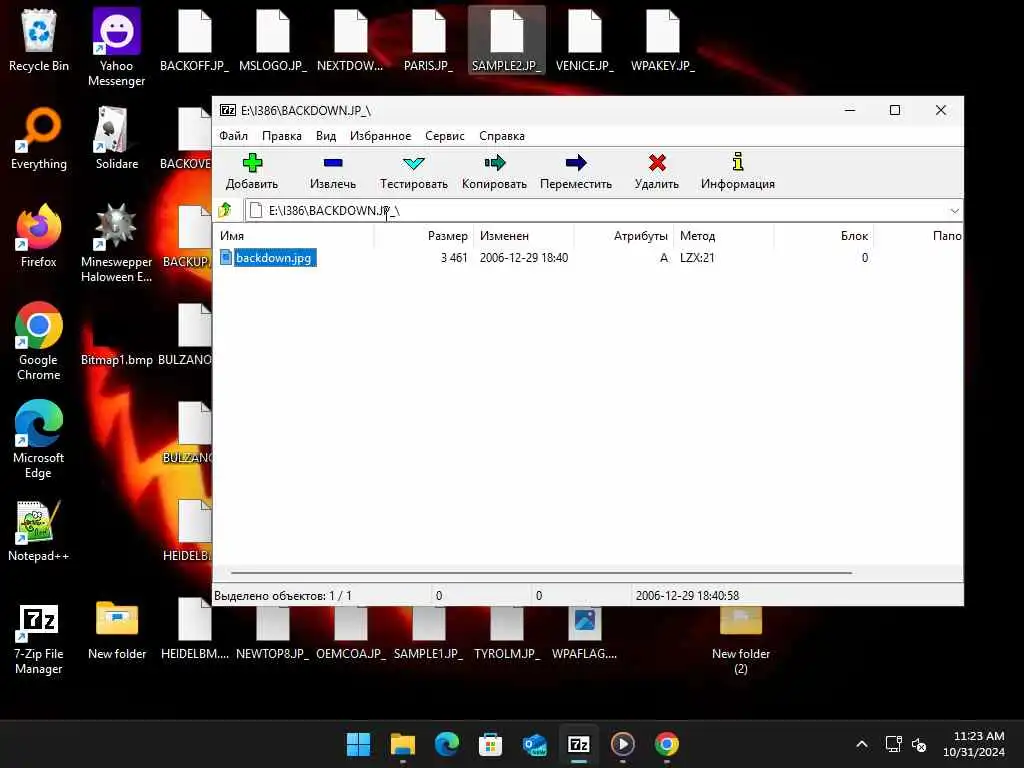Screen dimensions: 1024x768
Task: Sort by the Размер column header
Action: point(424,236)
